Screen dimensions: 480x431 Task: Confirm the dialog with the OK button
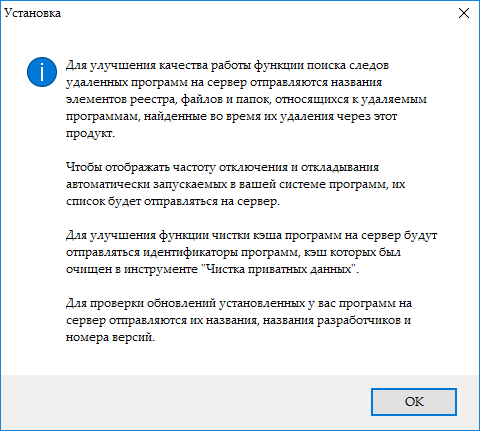pyautogui.click(x=414, y=402)
